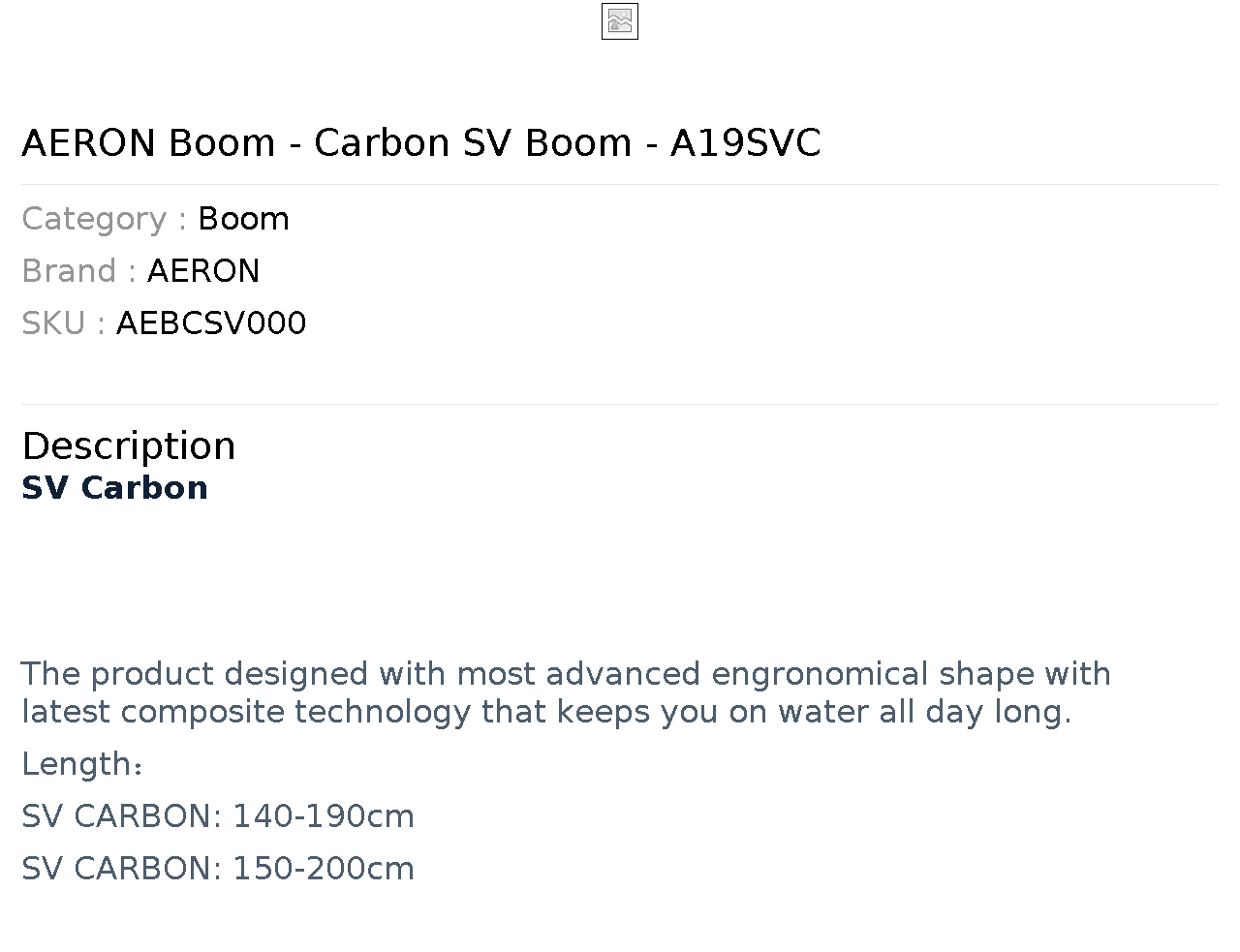This screenshot has height=952, width=1240.
Task: Click the product title AERON Boom heading
Action: (421, 142)
